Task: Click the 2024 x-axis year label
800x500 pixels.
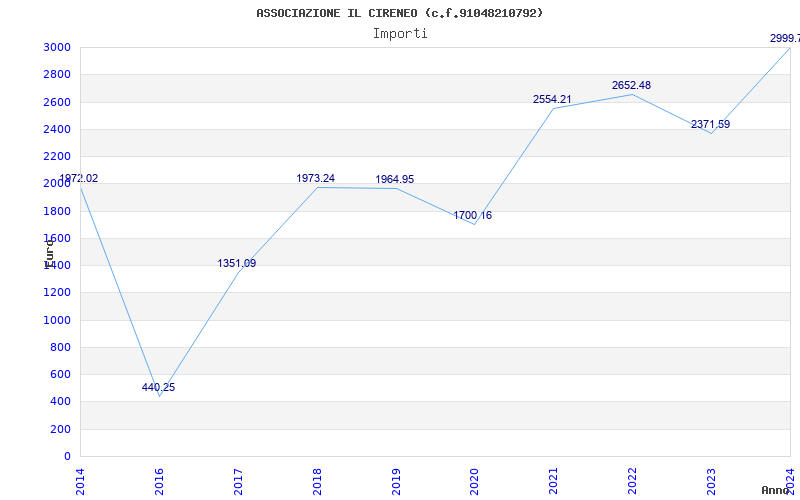Action: 791,482
